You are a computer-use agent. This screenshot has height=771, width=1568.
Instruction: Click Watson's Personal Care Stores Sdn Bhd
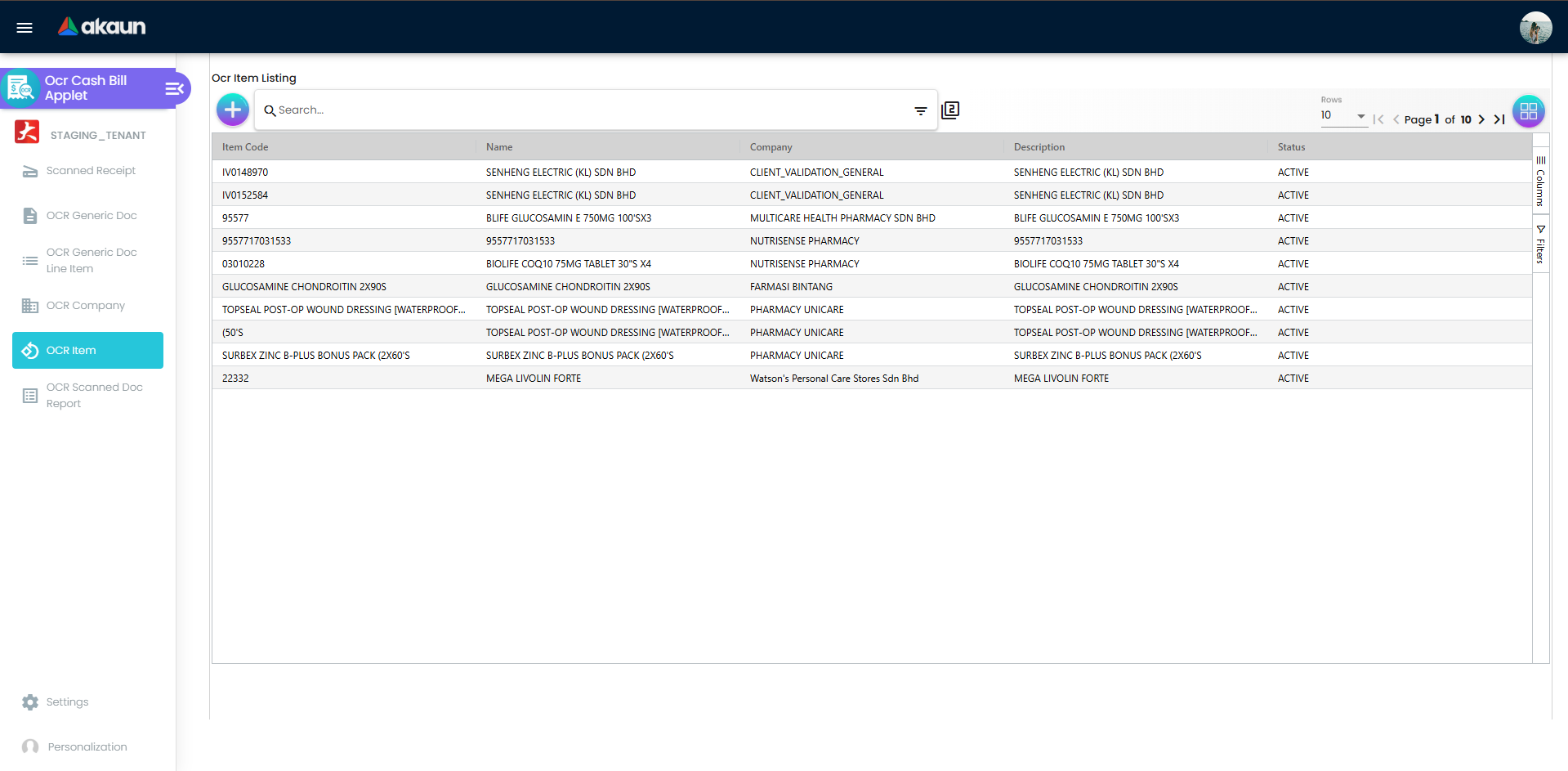tap(872, 379)
